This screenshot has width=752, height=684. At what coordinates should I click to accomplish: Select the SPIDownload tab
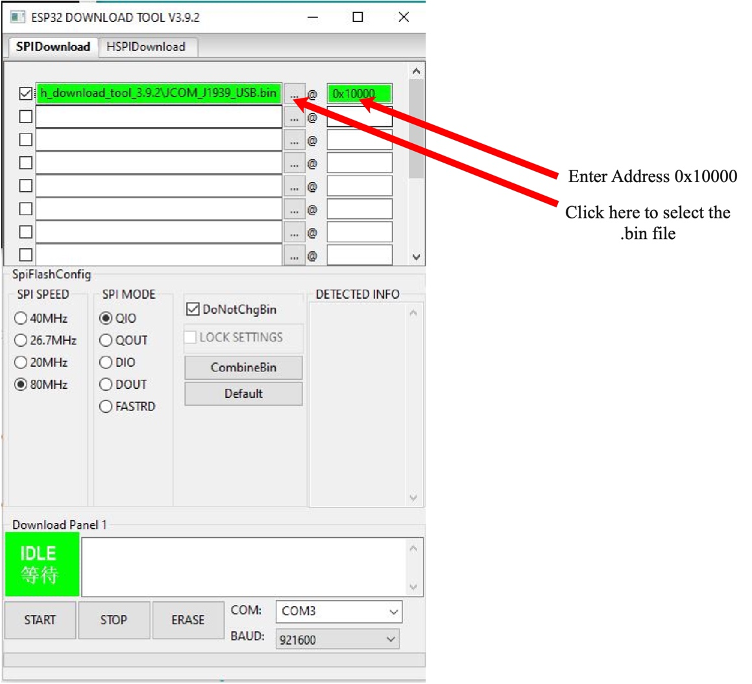pos(53,47)
